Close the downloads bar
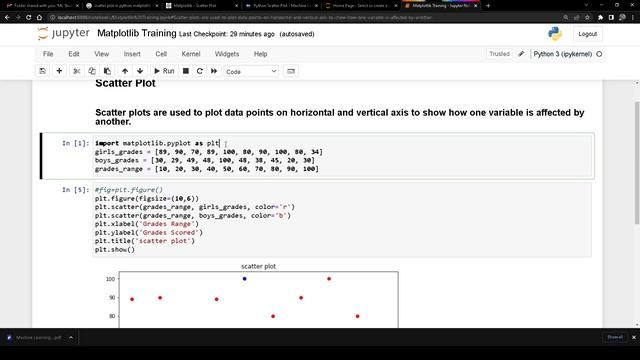The width and height of the screenshot is (640, 360). click(x=634, y=338)
